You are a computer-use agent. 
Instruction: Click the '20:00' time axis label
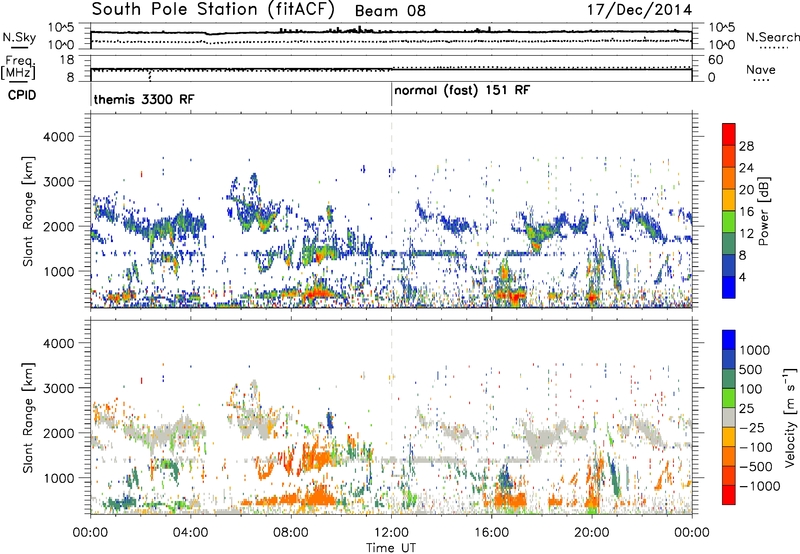pos(591,533)
